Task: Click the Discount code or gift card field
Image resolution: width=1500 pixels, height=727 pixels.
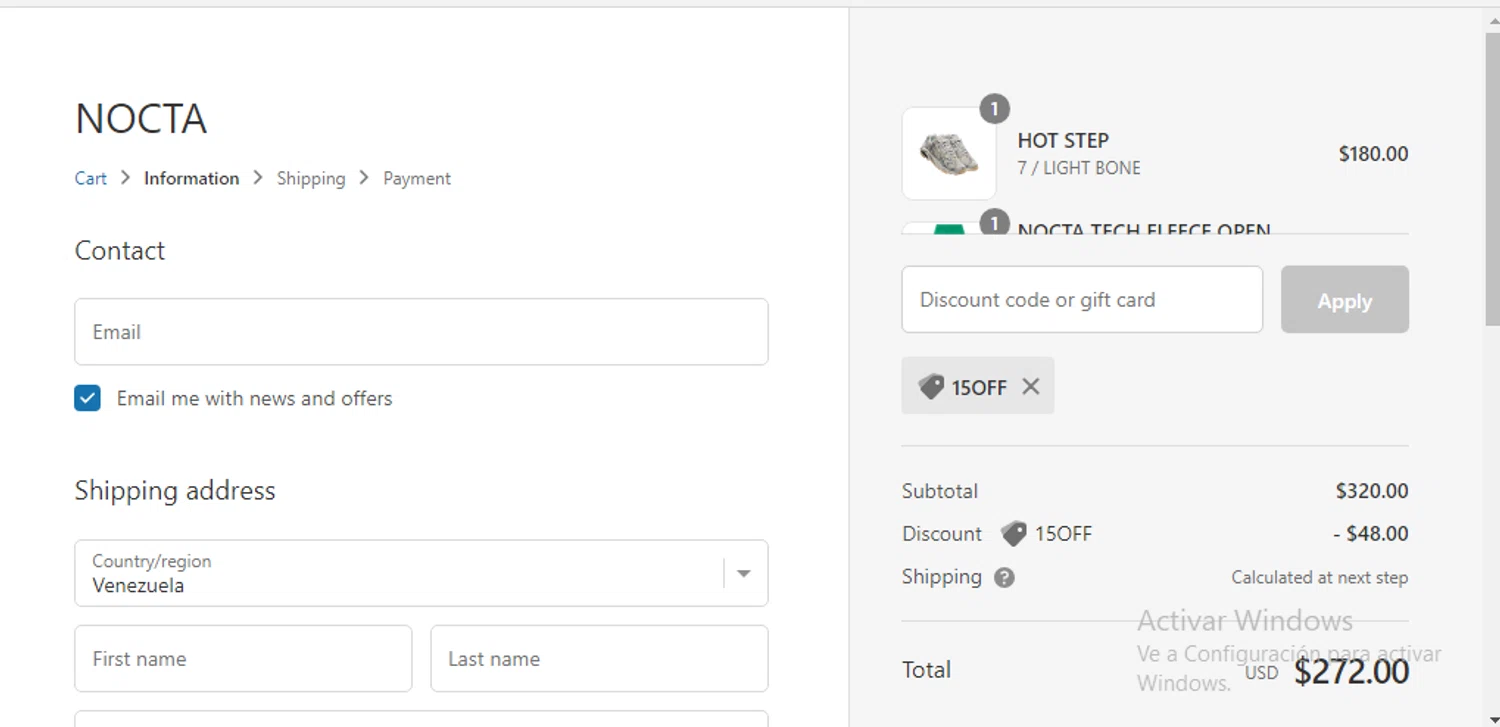Action: pyautogui.click(x=1082, y=299)
